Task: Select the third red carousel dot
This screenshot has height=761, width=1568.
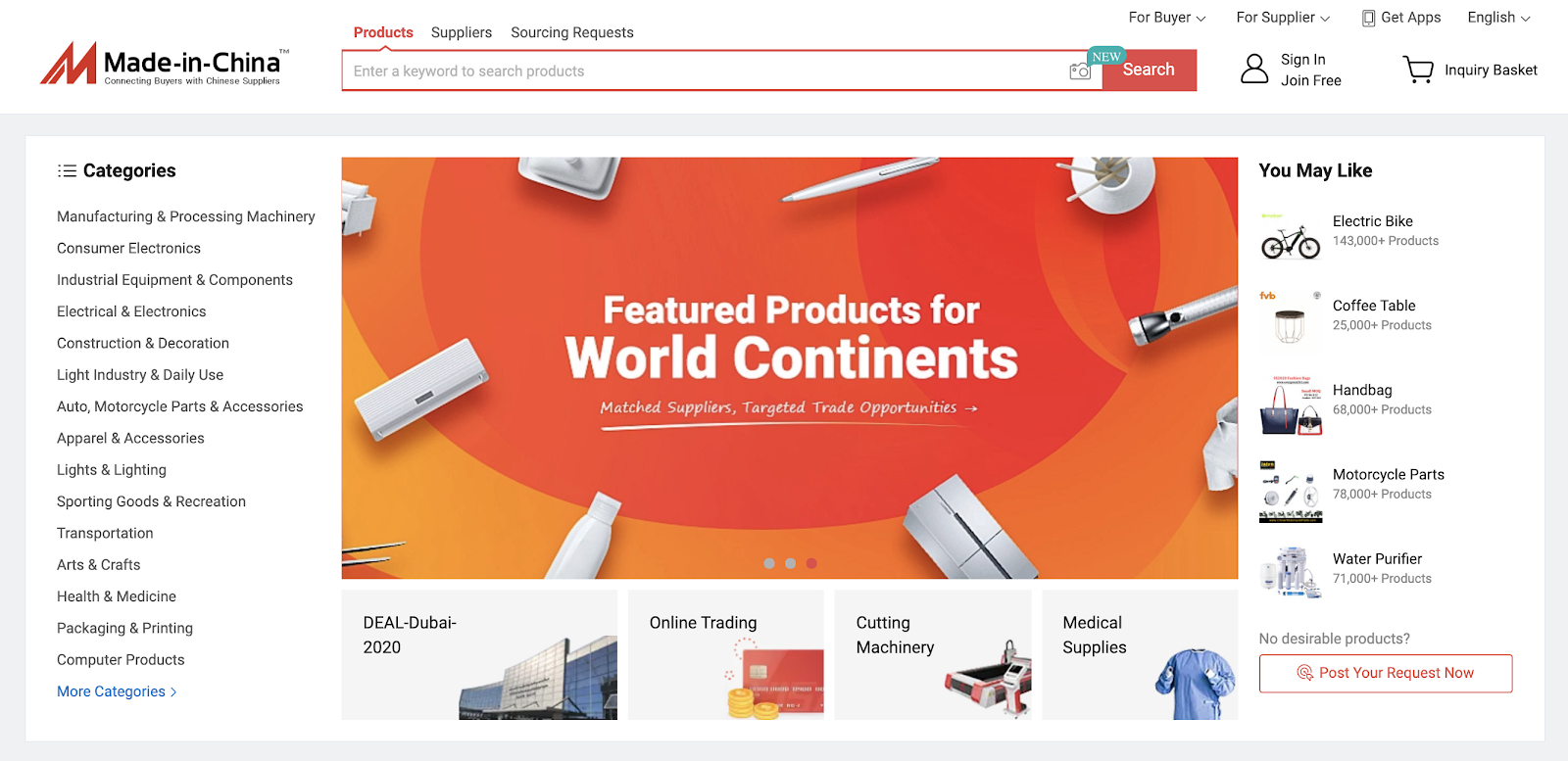Action: [811, 563]
